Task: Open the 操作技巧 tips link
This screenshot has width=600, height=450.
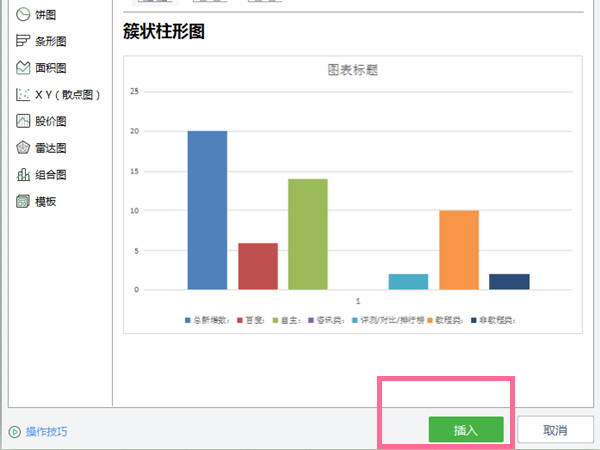Action: [x=47, y=432]
